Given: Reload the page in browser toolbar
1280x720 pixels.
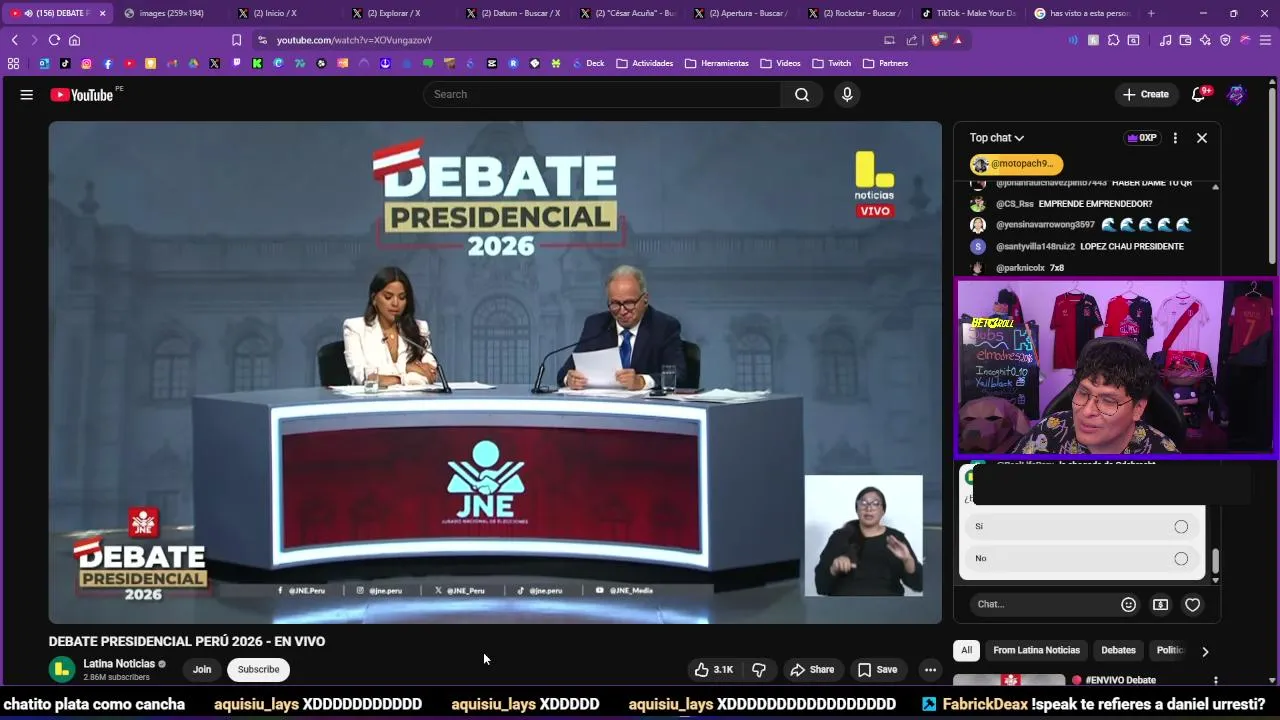Looking at the screenshot, I should click(x=54, y=40).
